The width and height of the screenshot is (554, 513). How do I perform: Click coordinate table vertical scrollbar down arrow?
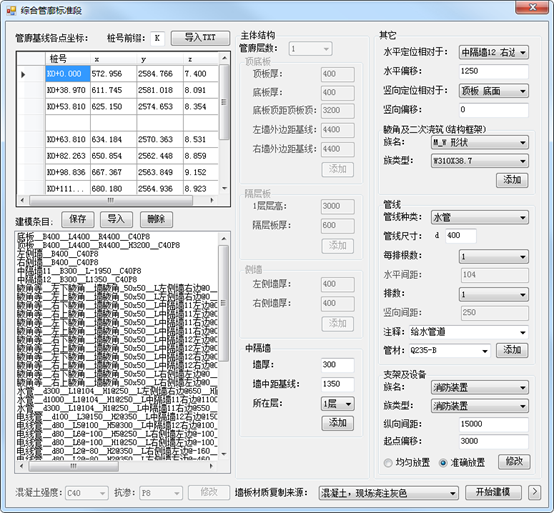click(x=224, y=188)
